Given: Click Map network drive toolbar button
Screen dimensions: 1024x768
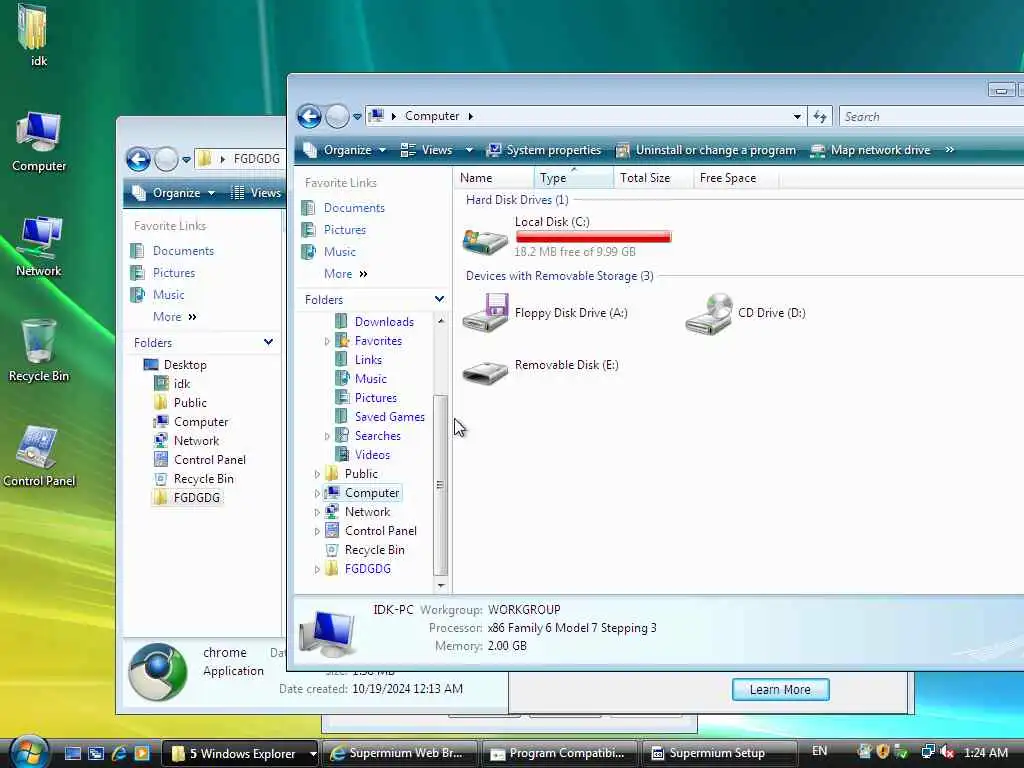Looking at the screenshot, I should point(871,150).
